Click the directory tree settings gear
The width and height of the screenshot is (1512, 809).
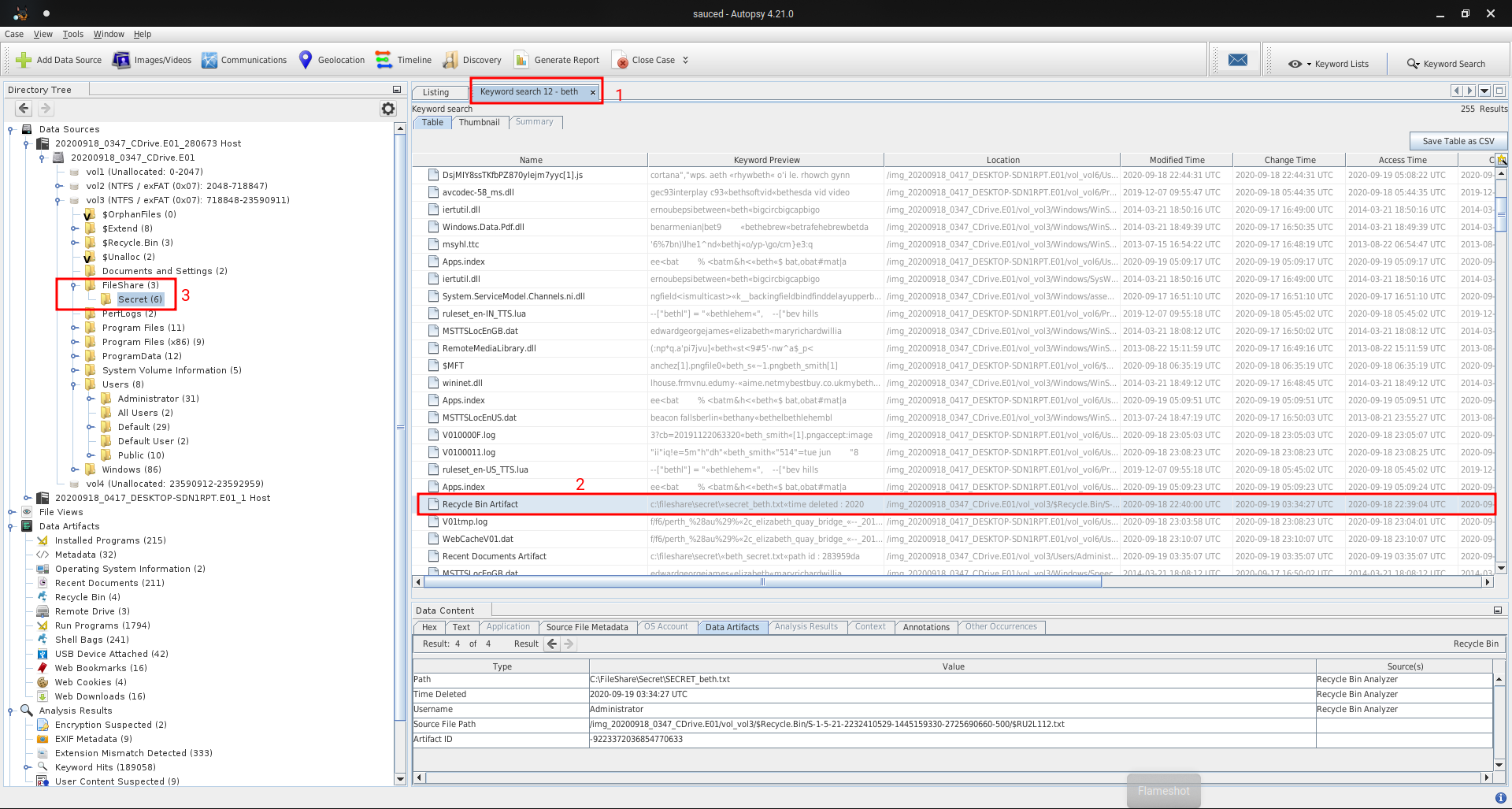click(388, 109)
